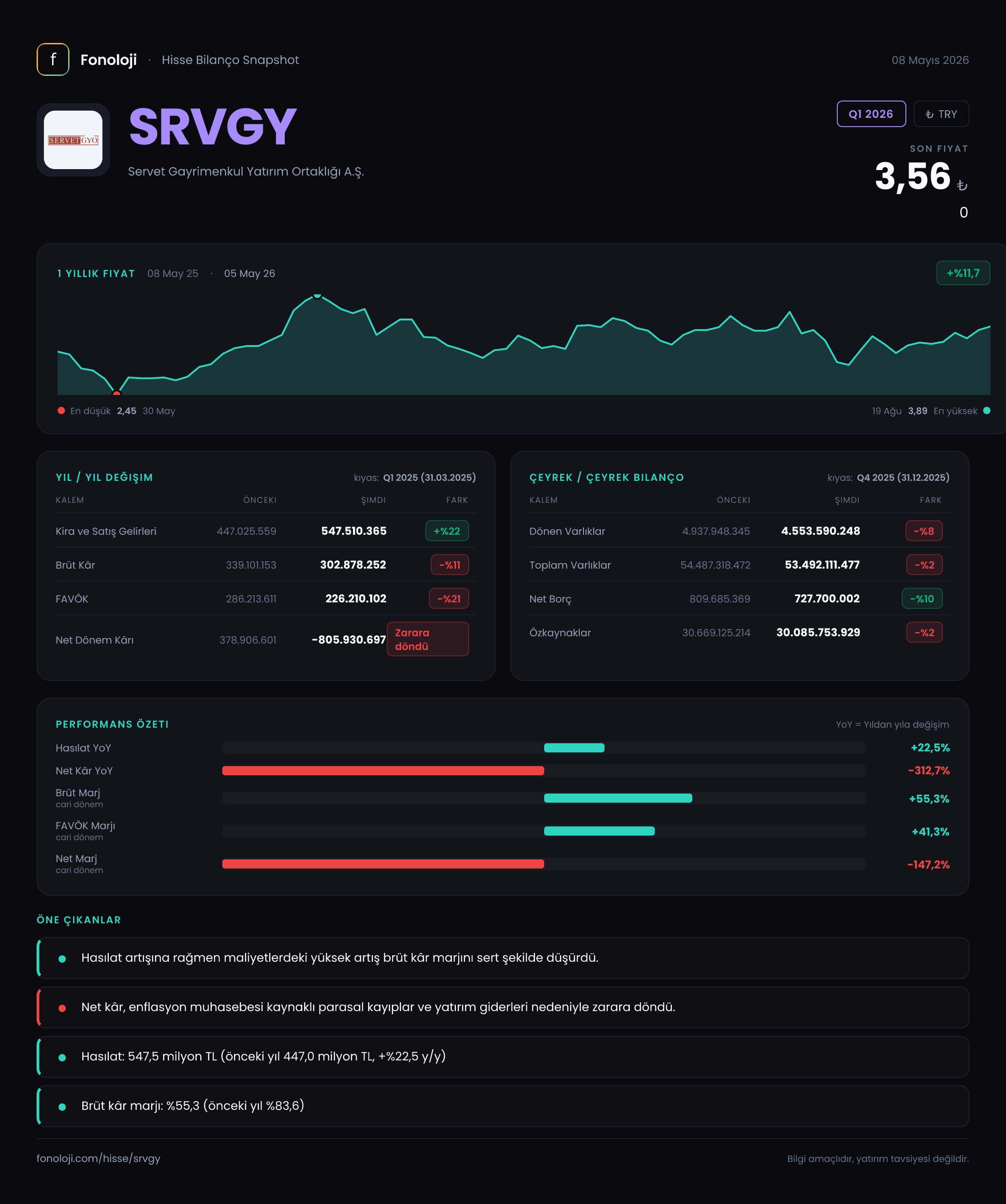Click the -%8 badge for Dönen Varlıklar

[923, 531]
